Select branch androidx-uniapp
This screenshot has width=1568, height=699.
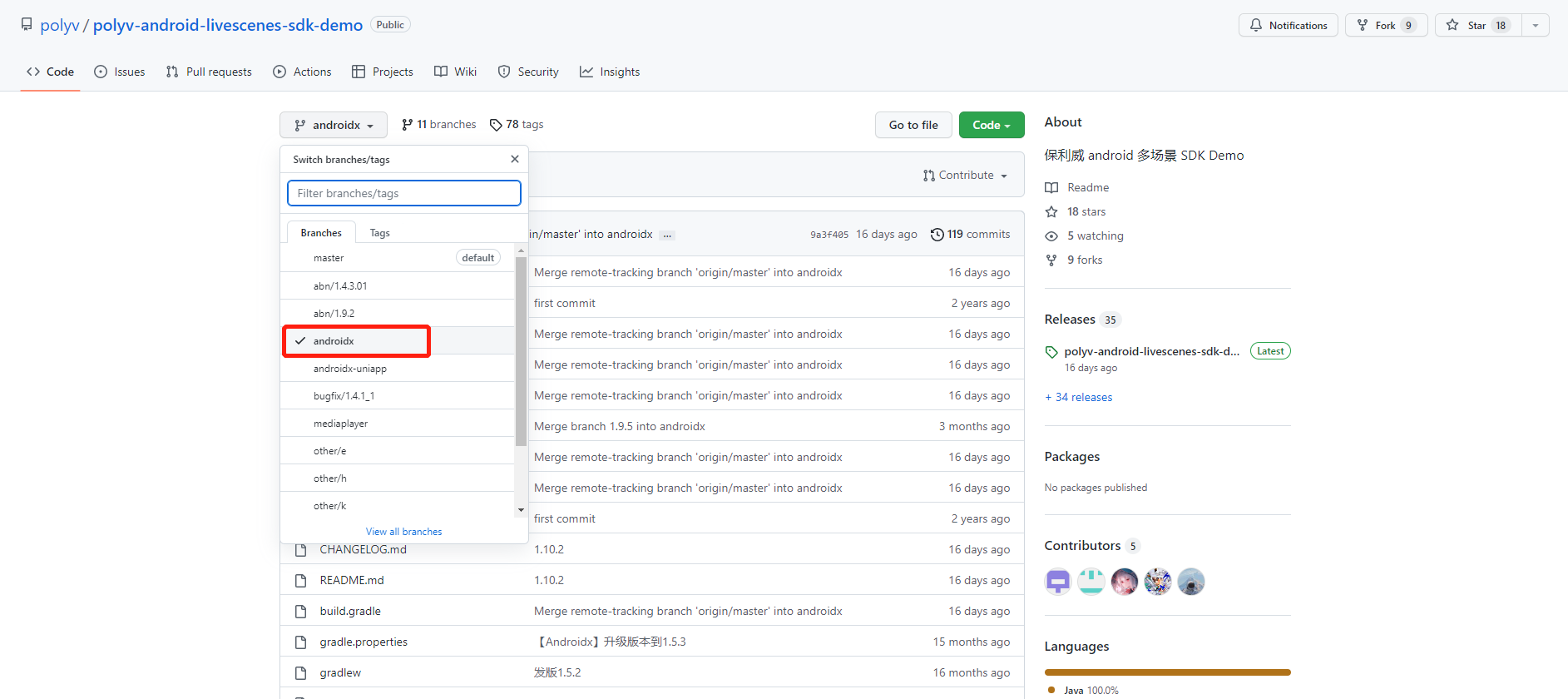(x=398, y=369)
